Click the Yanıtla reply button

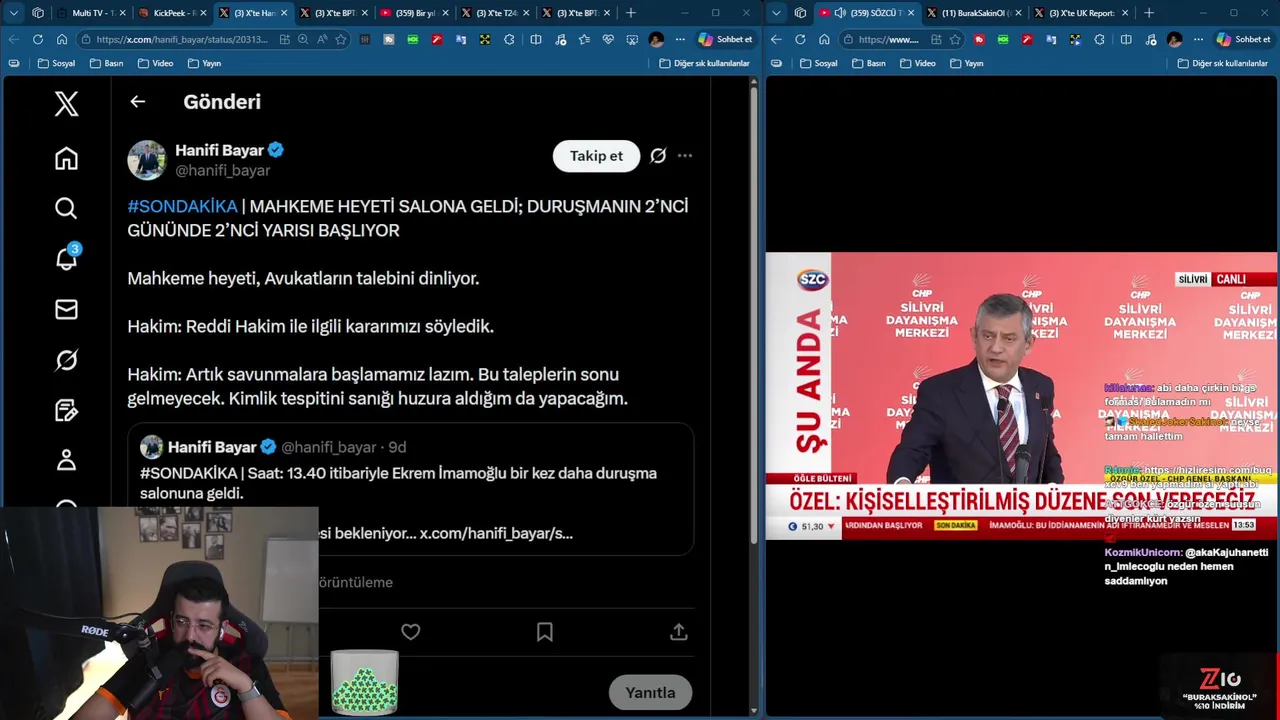(650, 692)
